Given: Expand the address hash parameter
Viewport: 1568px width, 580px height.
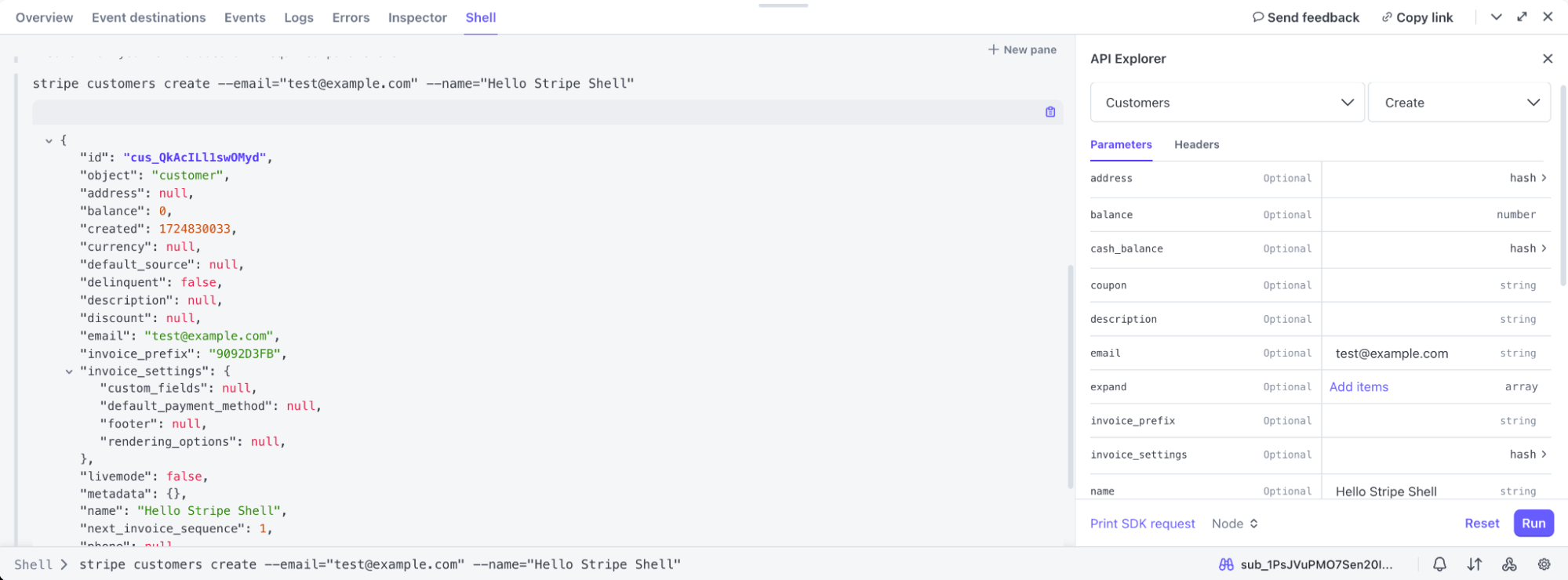Looking at the screenshot, I should point(1544,178).
